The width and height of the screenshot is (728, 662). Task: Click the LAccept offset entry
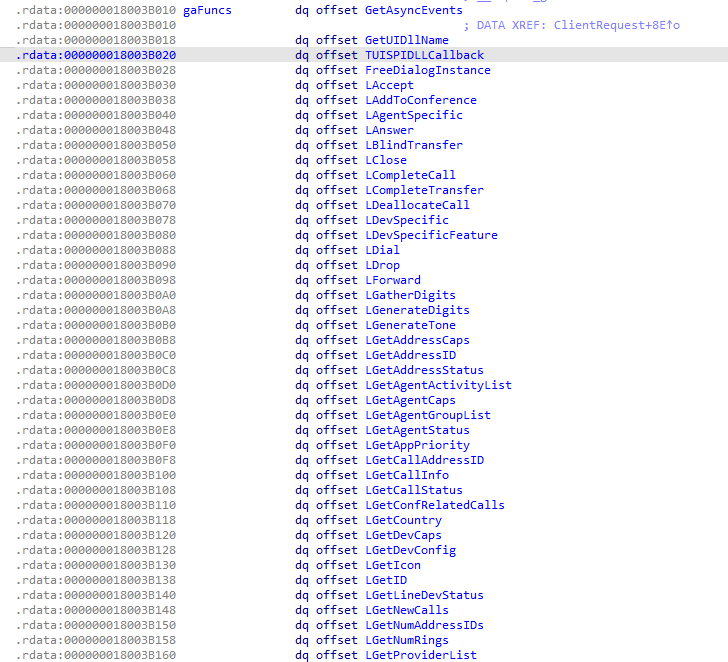(x=389, y=85)
